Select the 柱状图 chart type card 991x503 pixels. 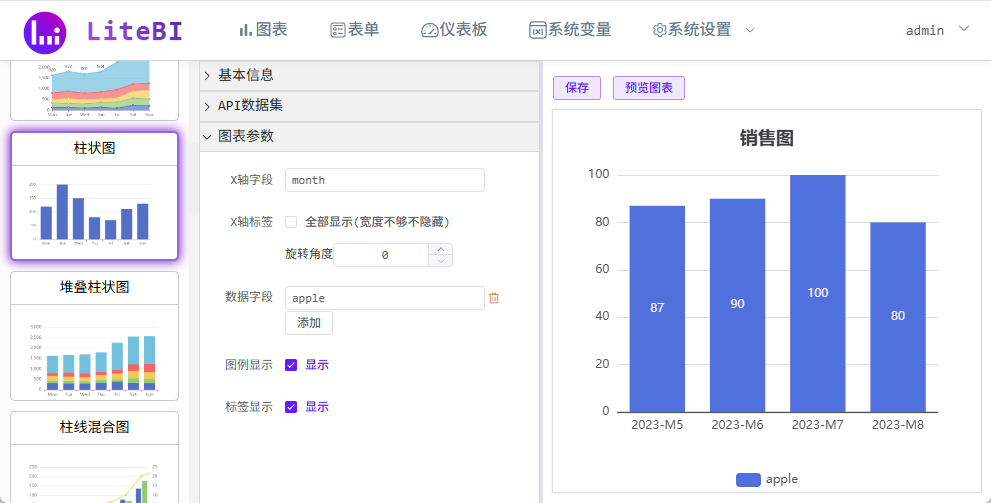pyautogui.click(x=95, y=196)
